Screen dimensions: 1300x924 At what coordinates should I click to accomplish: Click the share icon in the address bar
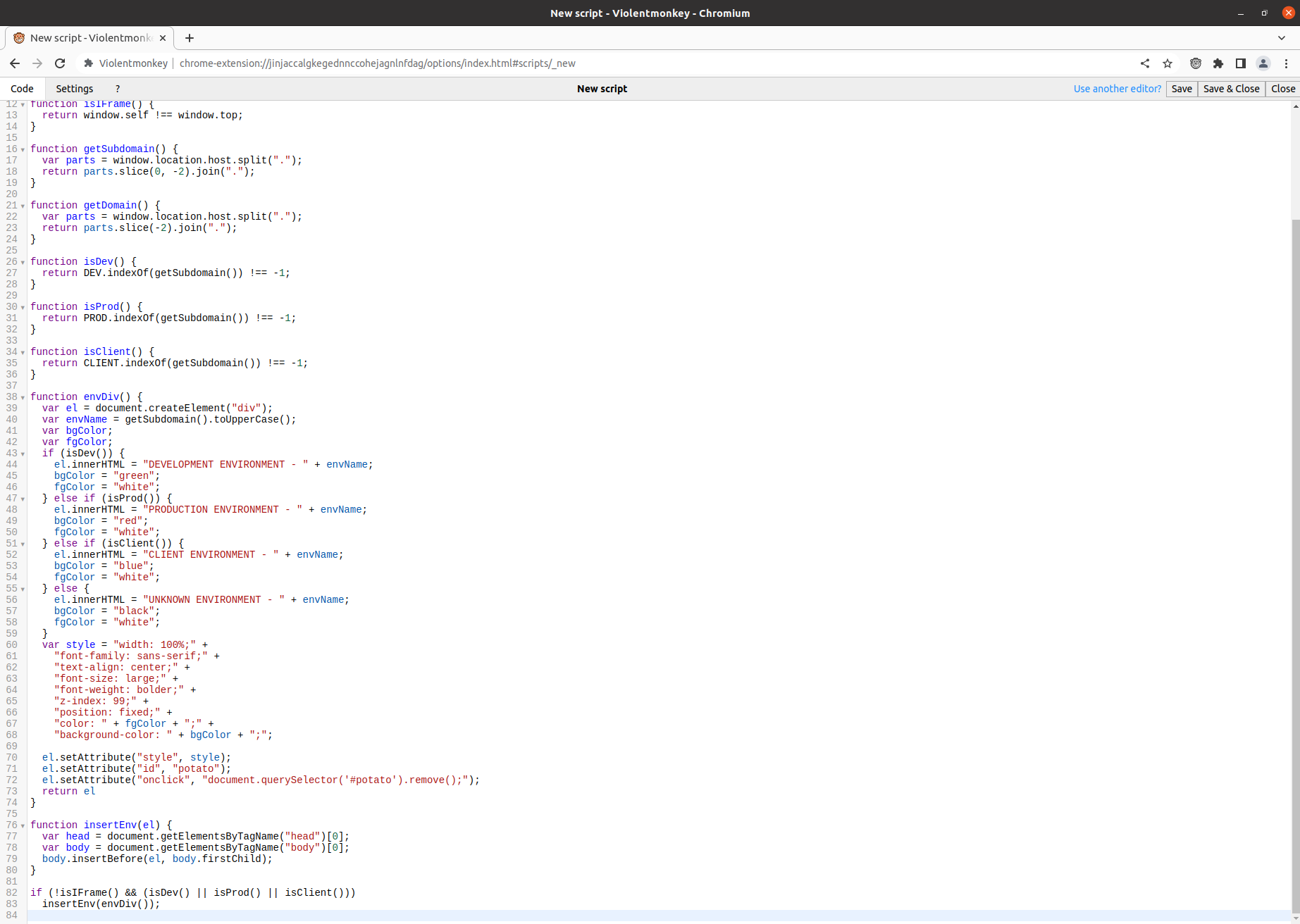pyautogui.click(x=1144, y=63)
